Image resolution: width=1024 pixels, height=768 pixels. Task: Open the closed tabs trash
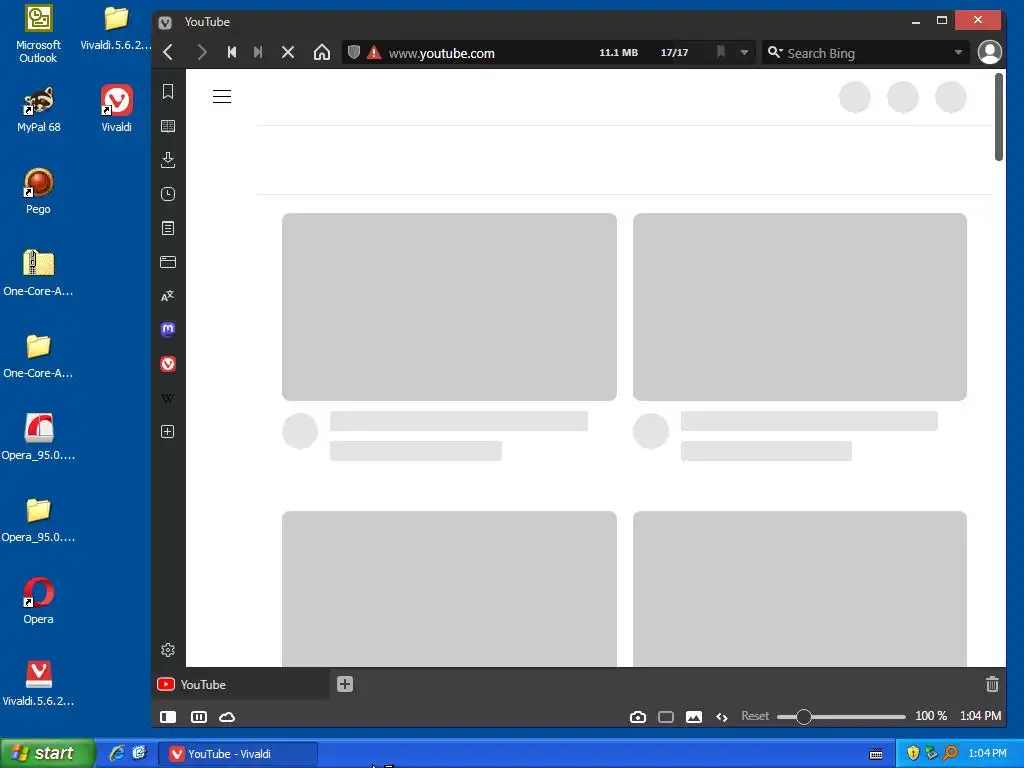(992, 684)
